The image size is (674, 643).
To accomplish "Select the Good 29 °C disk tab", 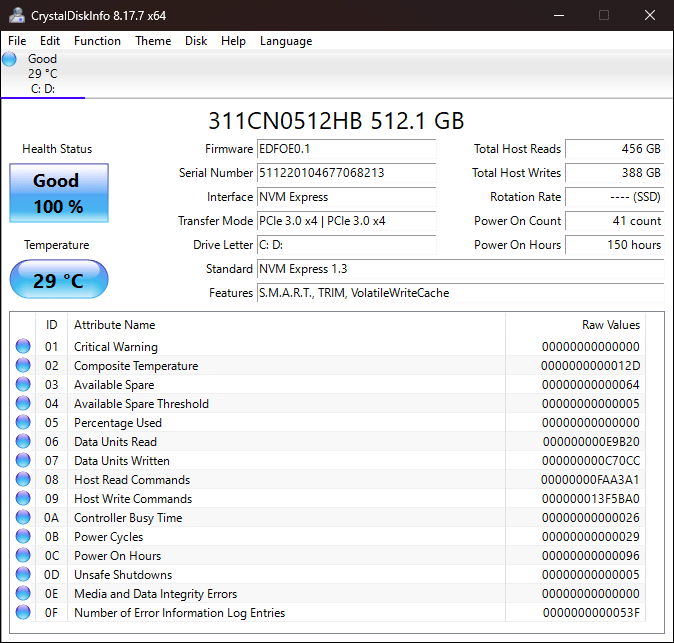I will [x=43, y=74].
